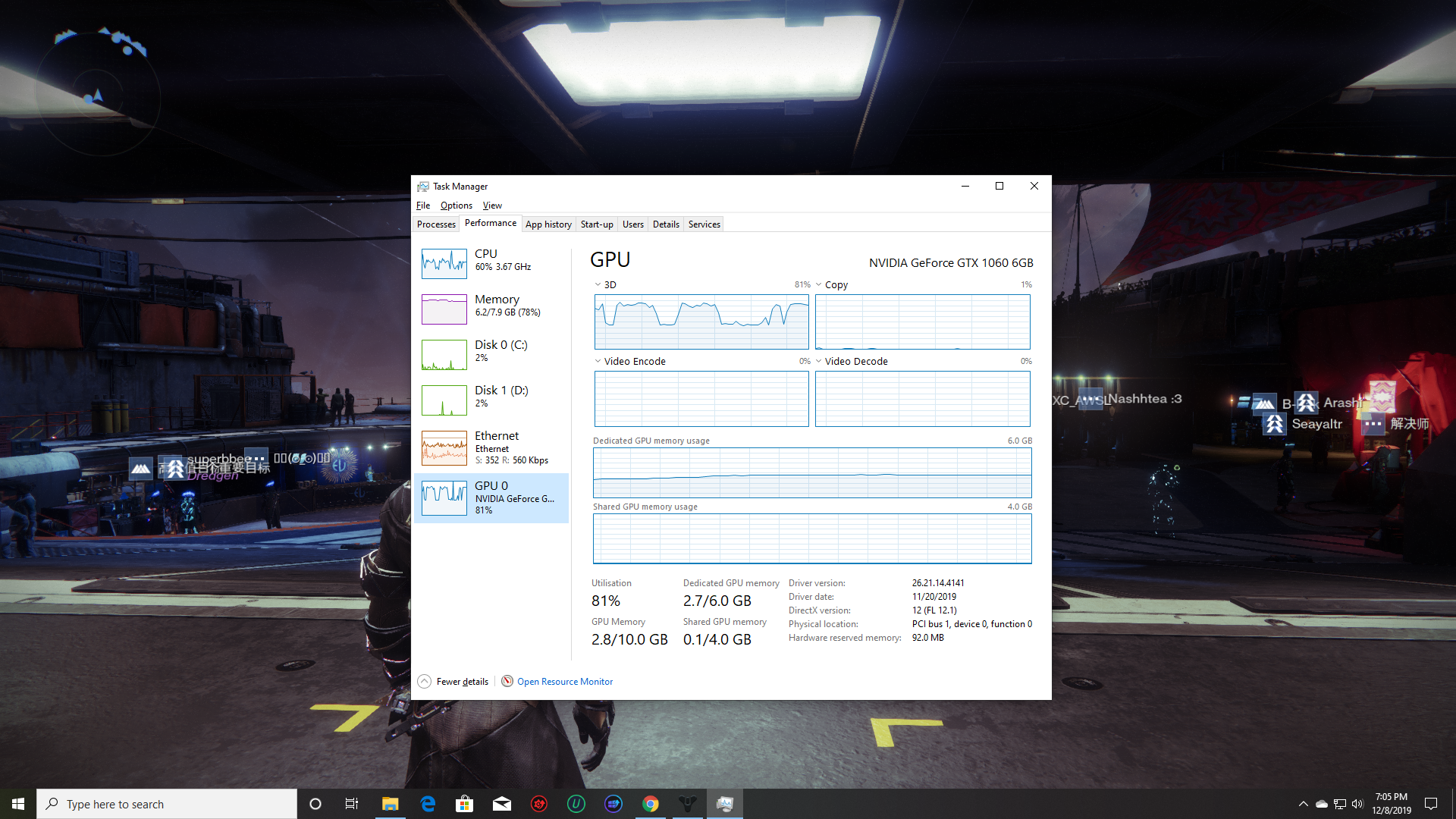Image resolution: width=1456 pixels, height=819 pixels.
Task: Open Resource Monitor link
Action: (564, 682)
